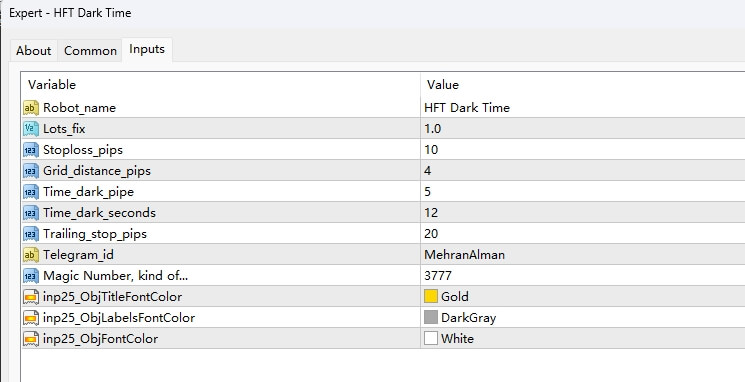Select the Inputs tab
This screenshot has height=382, width=745.
pyautogui.click(x=147, y=49)
